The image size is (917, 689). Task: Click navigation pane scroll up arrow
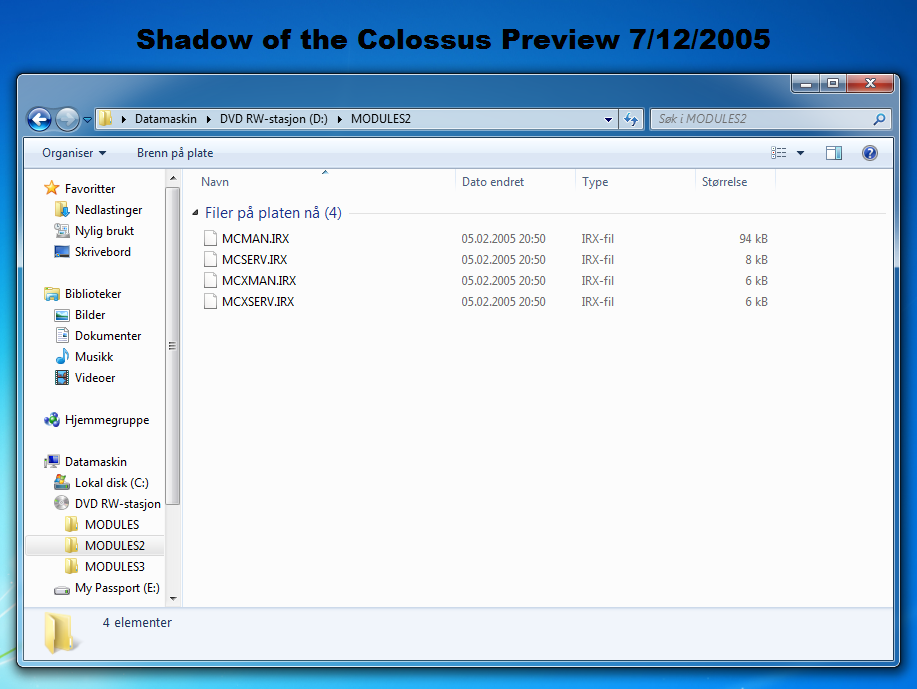(173, 178)
